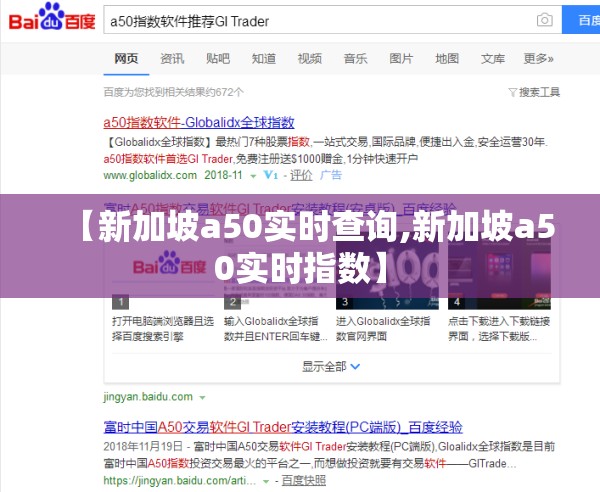Click text 进入Globalidx全球指数官网界面

(383, 329)
